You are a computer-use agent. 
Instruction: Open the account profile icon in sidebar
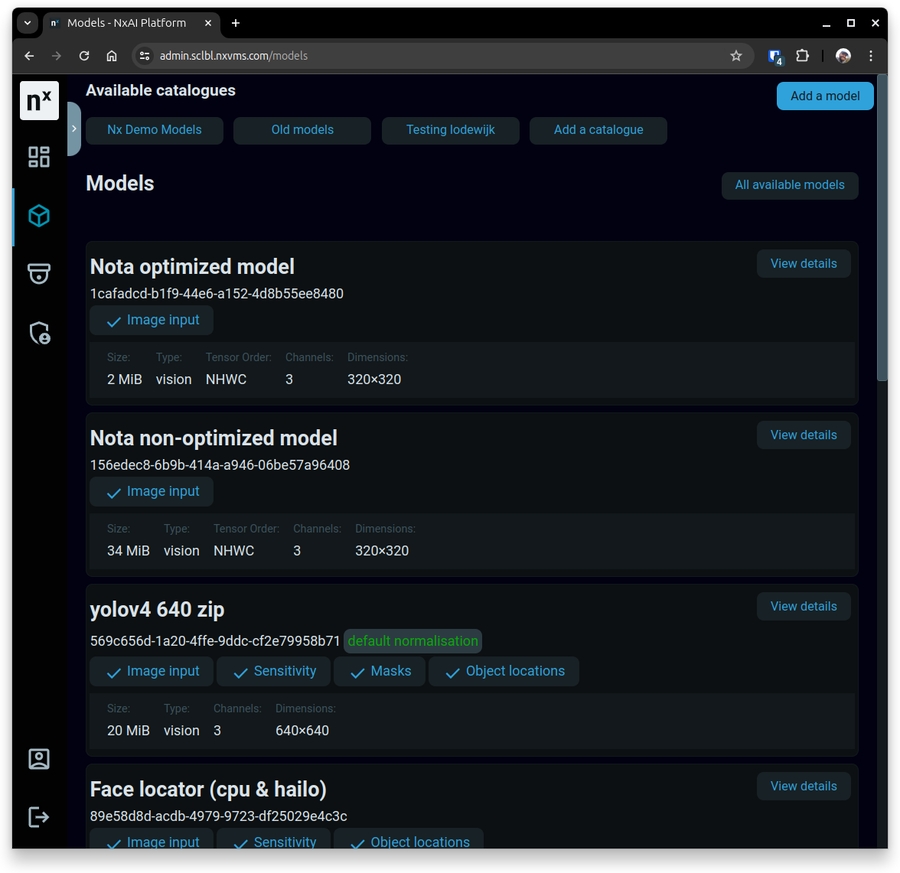point(39,759)
